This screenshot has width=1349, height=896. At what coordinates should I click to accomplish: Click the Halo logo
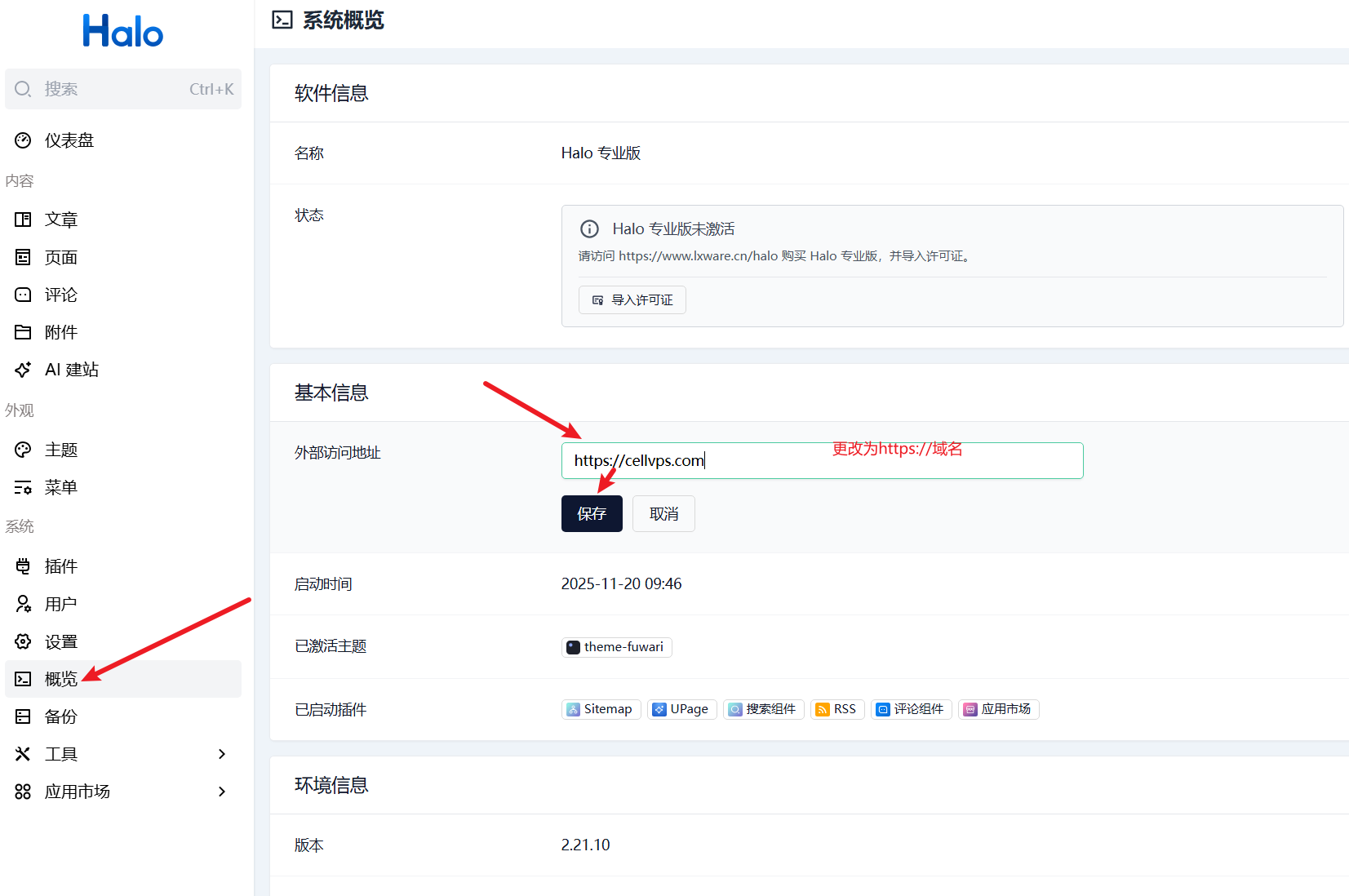(122, 32)
